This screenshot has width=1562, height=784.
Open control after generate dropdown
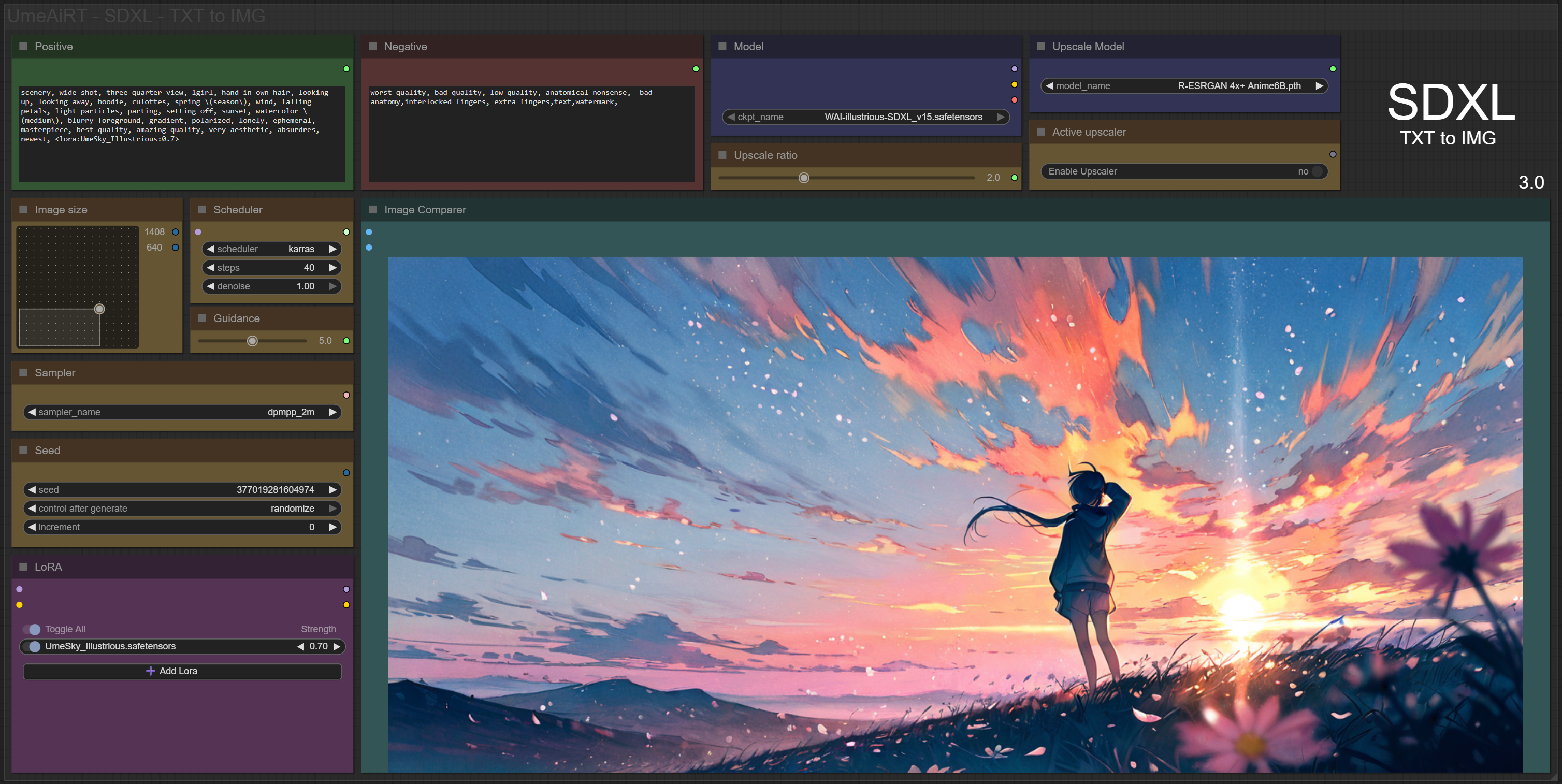pos(182,508)
